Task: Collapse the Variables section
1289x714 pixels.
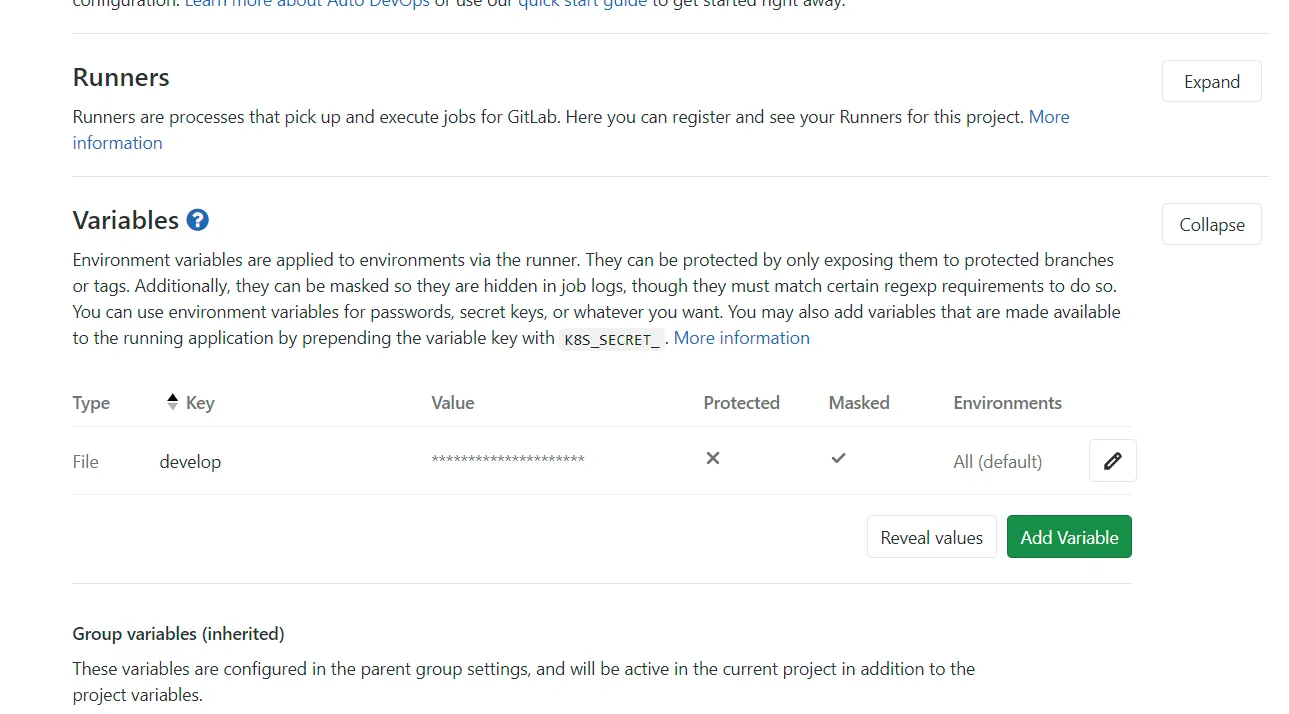Action: (1211, 225)
